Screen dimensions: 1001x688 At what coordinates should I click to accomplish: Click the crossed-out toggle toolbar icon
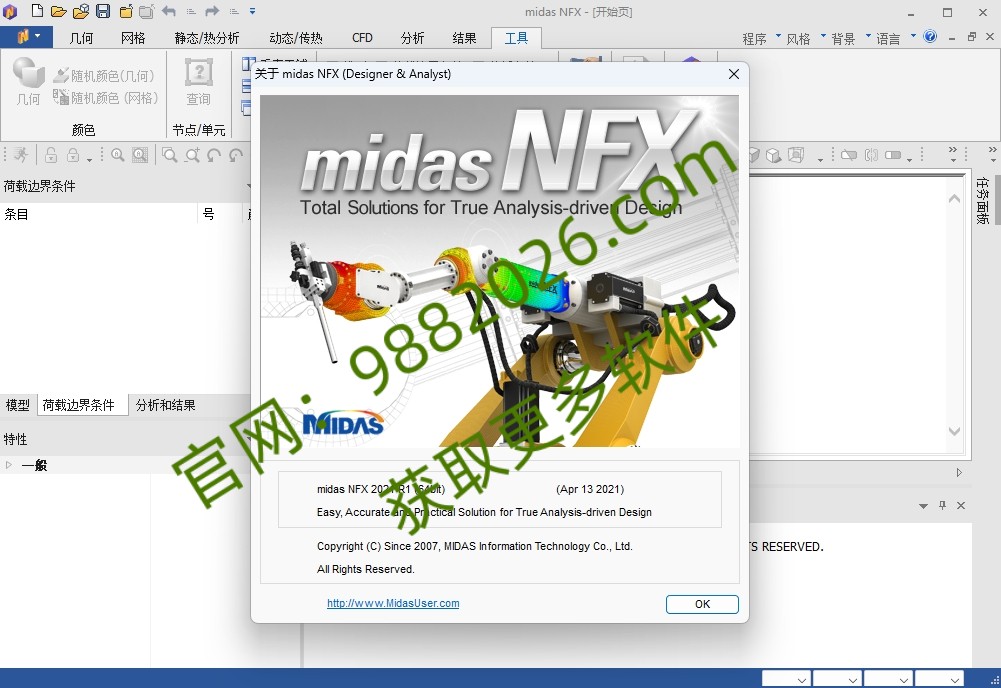pos(848,155)
